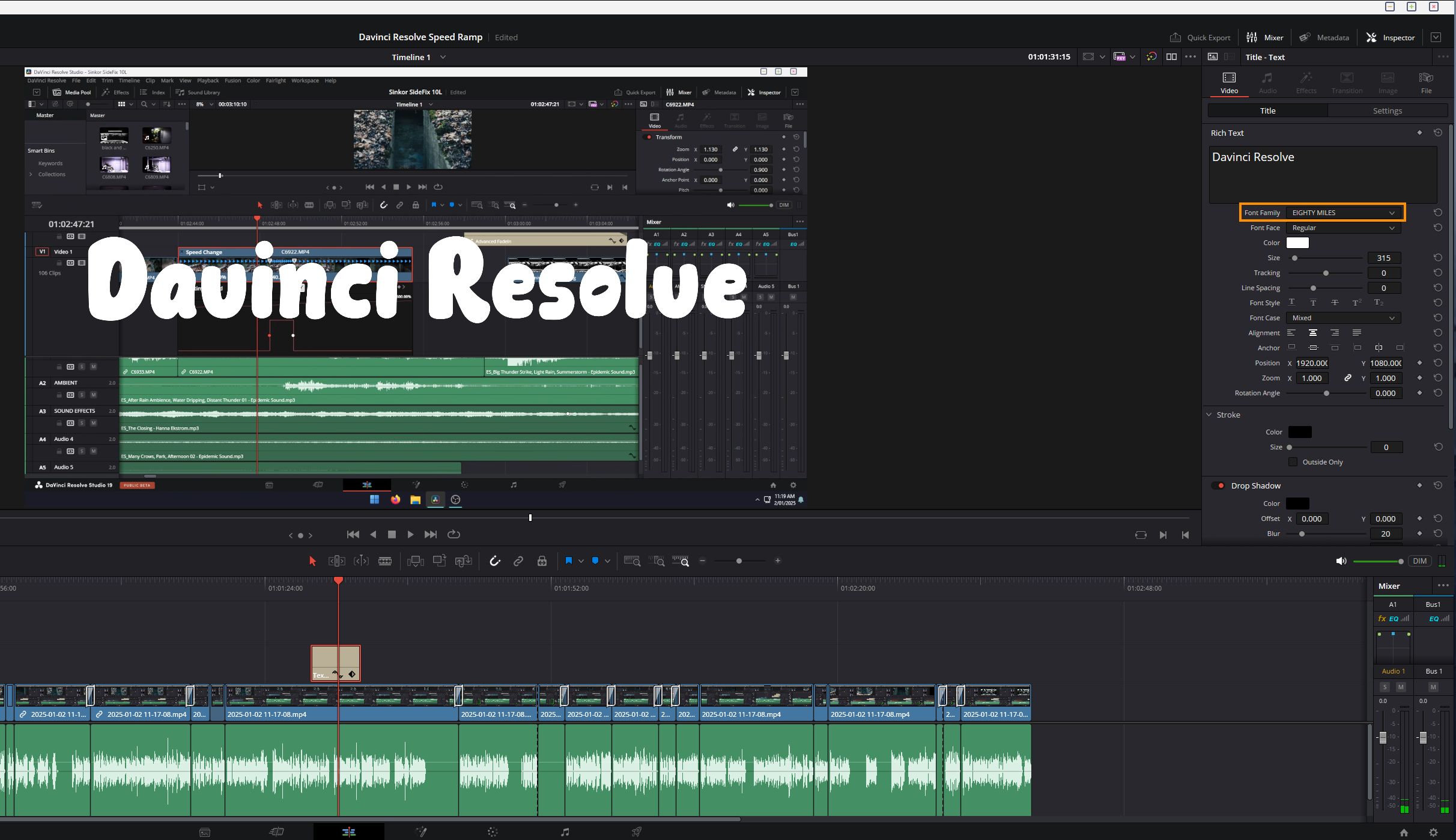Select the Dynamic Trim Mode tool
Viewport: 1456px width, 840px height.
click(361, 561)
